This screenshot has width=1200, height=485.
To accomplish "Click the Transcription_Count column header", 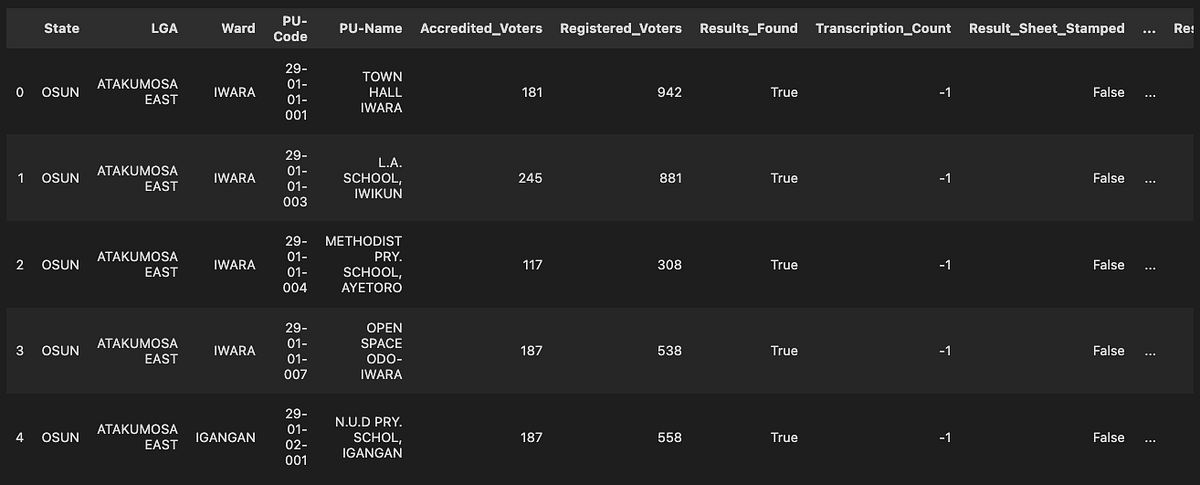I will pyautogui.click(x=883, y=28).
